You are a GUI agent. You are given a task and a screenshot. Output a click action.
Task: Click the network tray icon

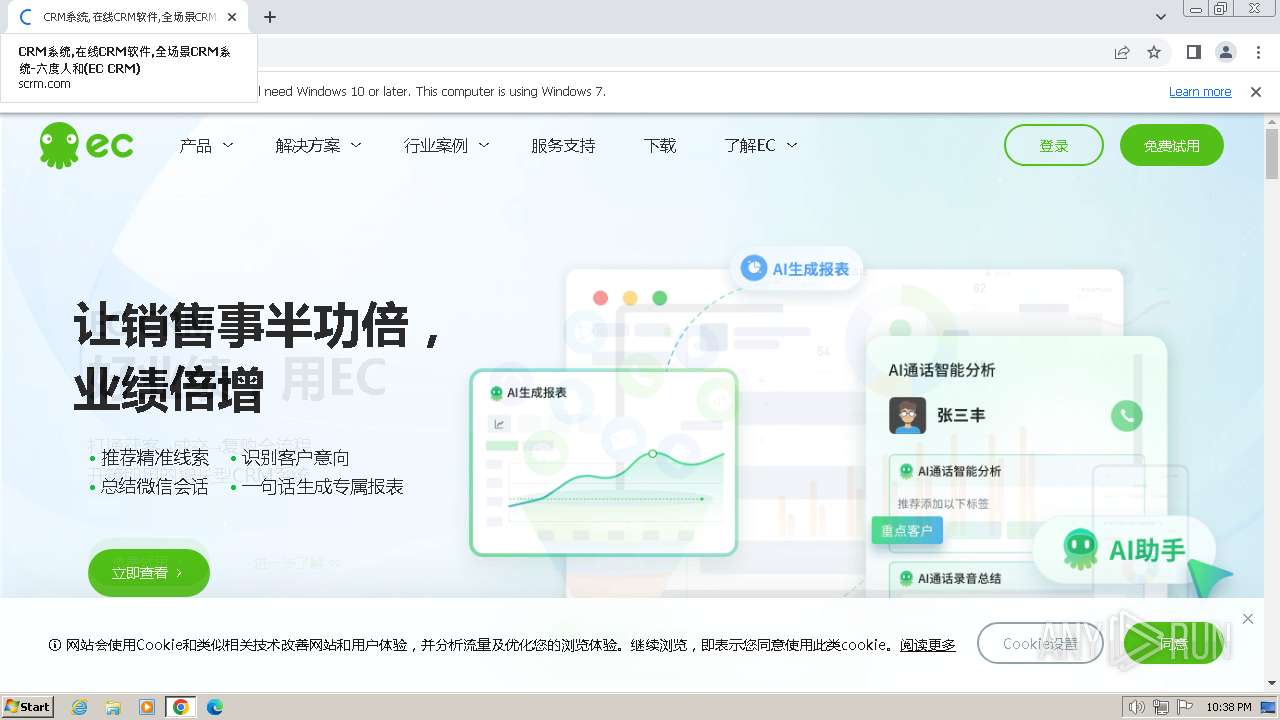(x=1161, y=707)
